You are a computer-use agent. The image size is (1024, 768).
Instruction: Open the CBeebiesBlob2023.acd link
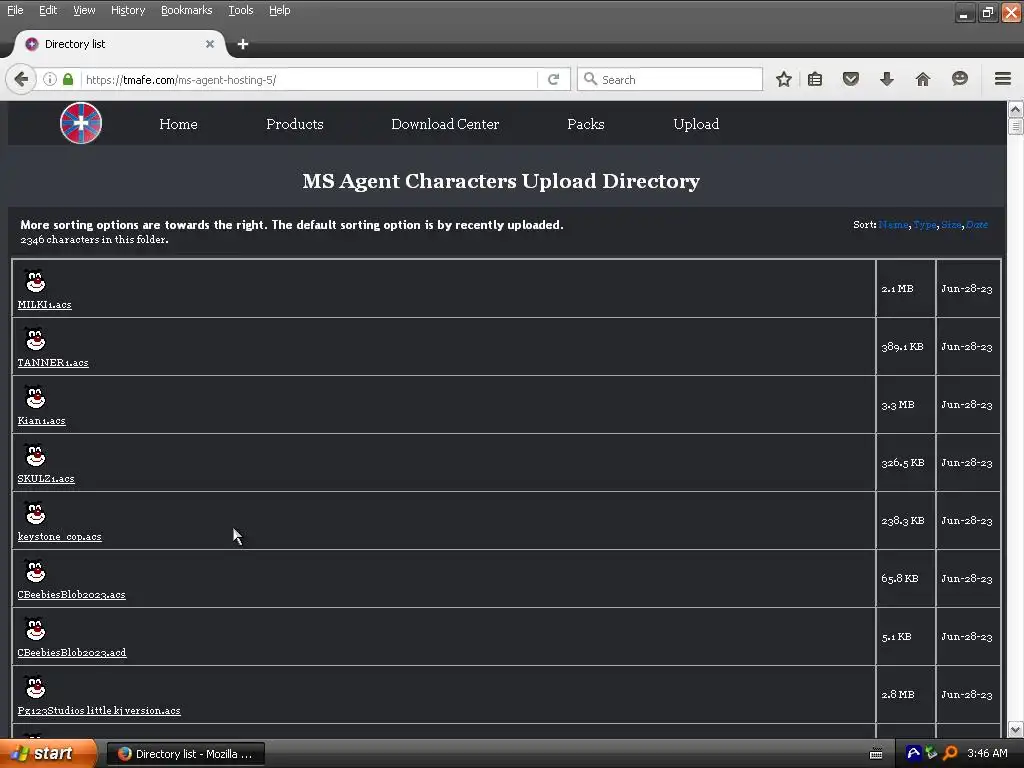72,653
